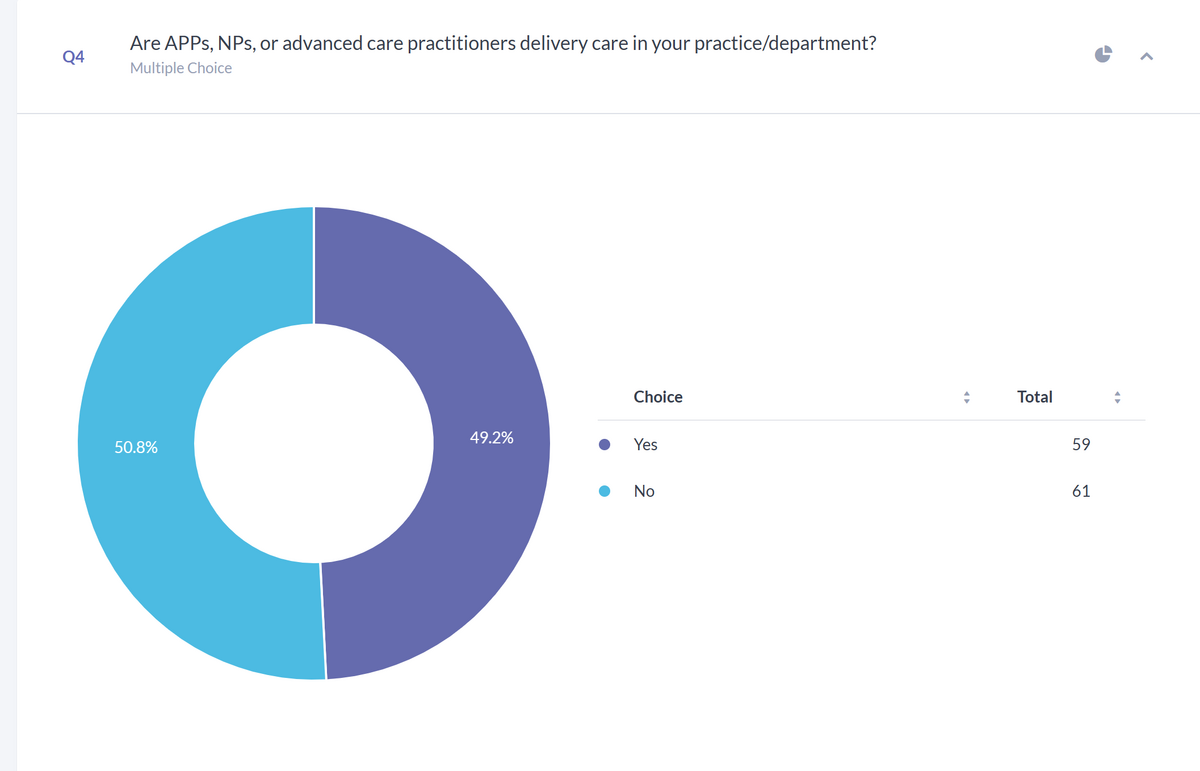1200x771 pixels.
Task: Click the Q4 question number label
Action: coord(73,57)
